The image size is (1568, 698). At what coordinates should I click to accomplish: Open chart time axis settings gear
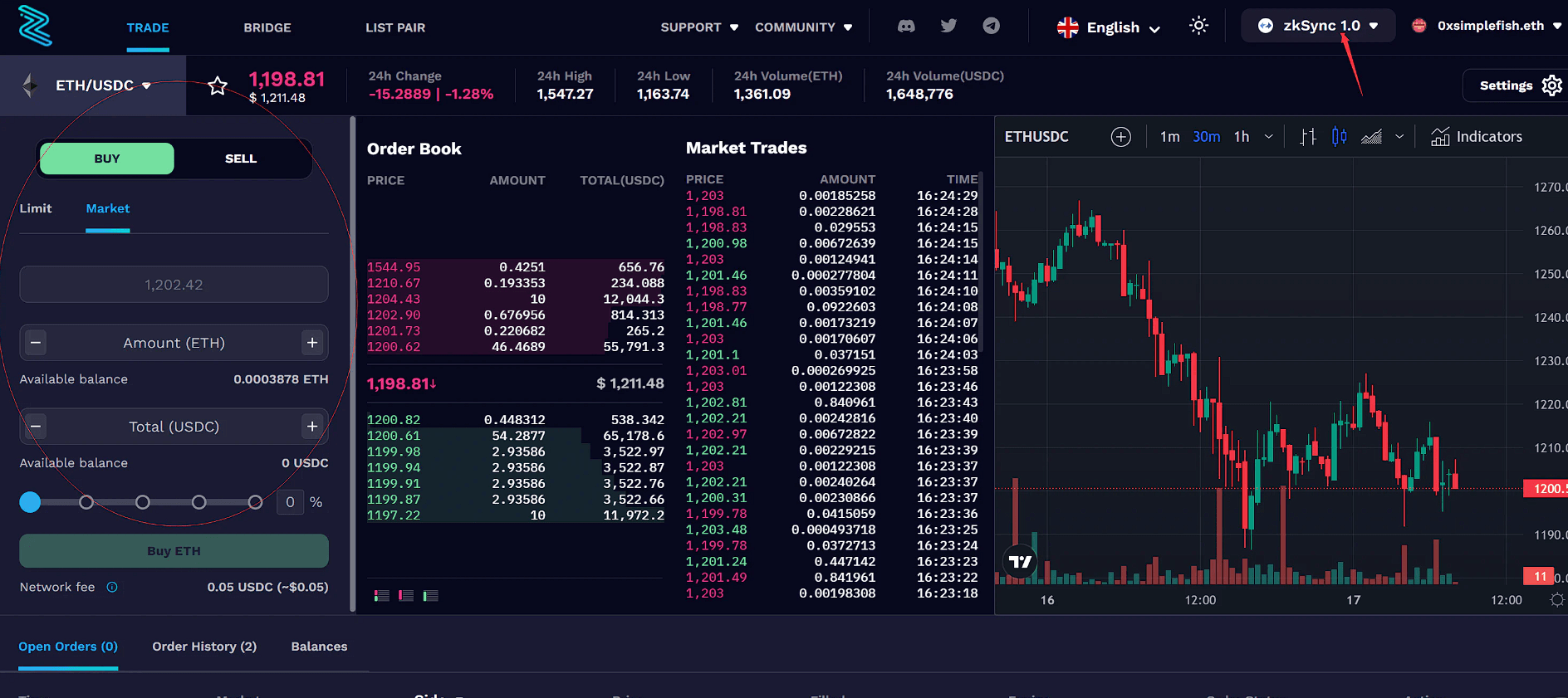coord(1557,599)
